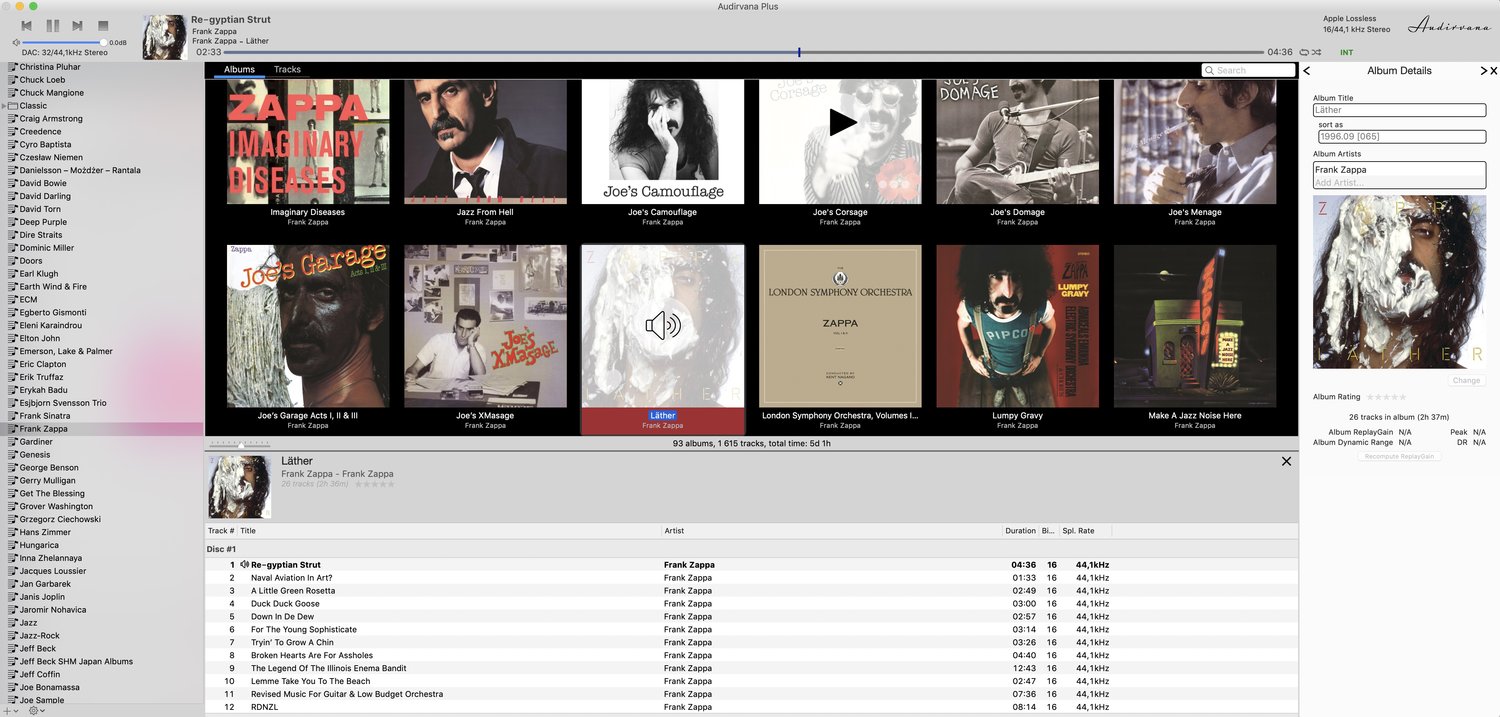Select Joe's Garage Acts I, II & III cover
This screenshot has height=717, width=1500.
(x=308, y=326)
